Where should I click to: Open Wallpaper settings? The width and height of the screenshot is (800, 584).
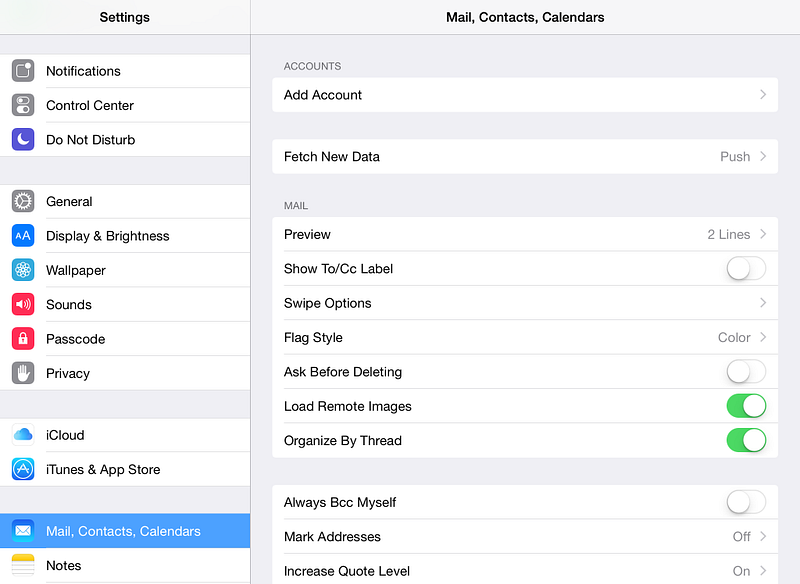[x=125, y=270]
